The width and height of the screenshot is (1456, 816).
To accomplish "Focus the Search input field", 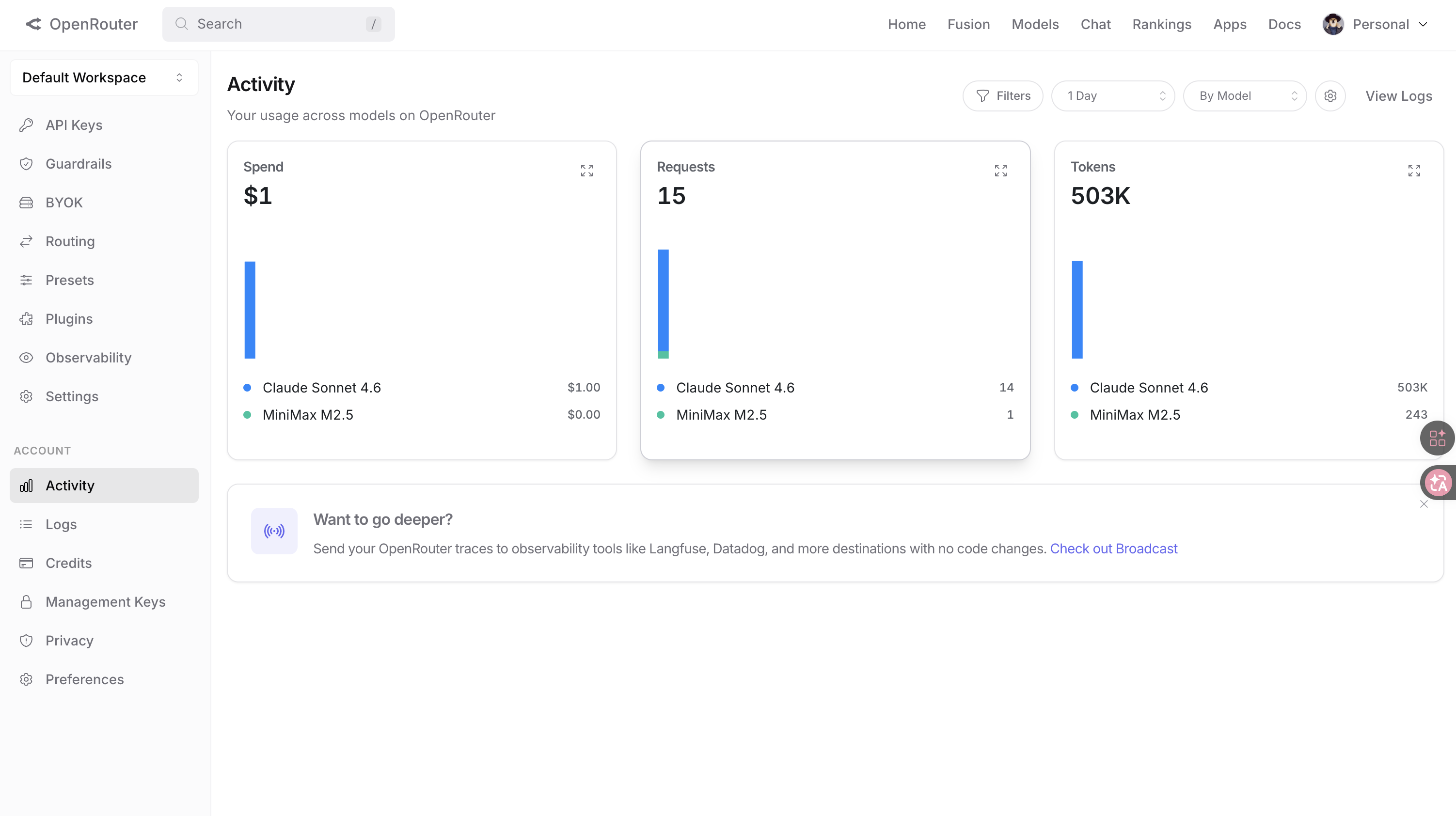I will pos(279,24).
